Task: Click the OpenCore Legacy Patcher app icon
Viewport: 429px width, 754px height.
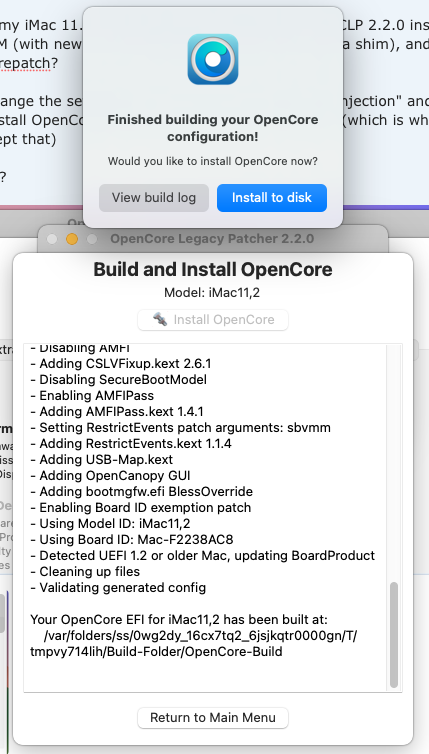Action: 213,59
